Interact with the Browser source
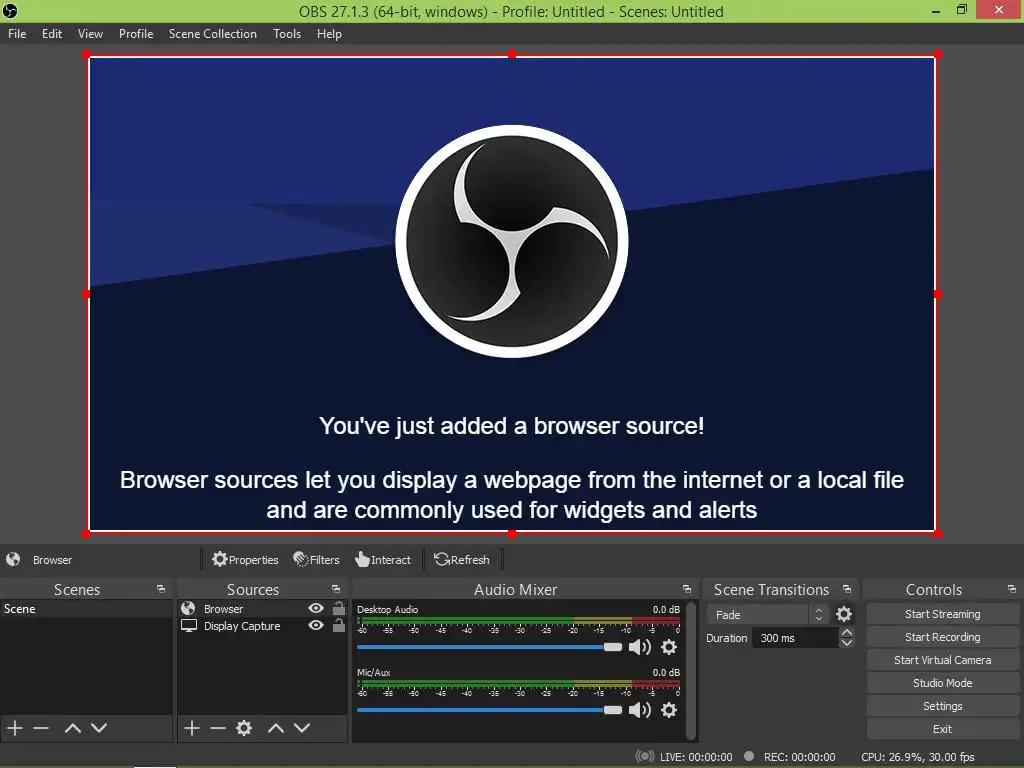This screenshot has width=1024, height=768. [383, 560]
